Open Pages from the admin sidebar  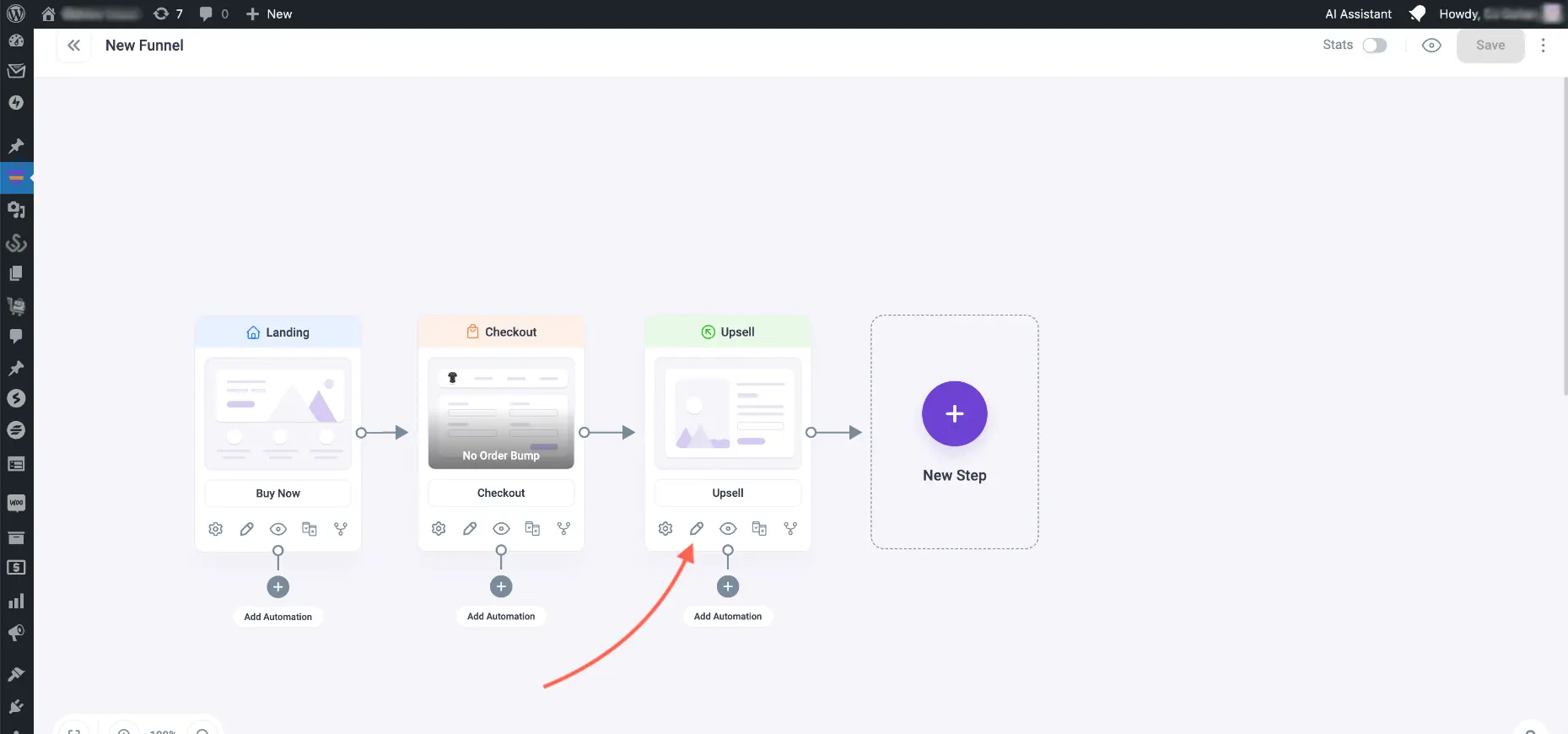click(16, 273)
